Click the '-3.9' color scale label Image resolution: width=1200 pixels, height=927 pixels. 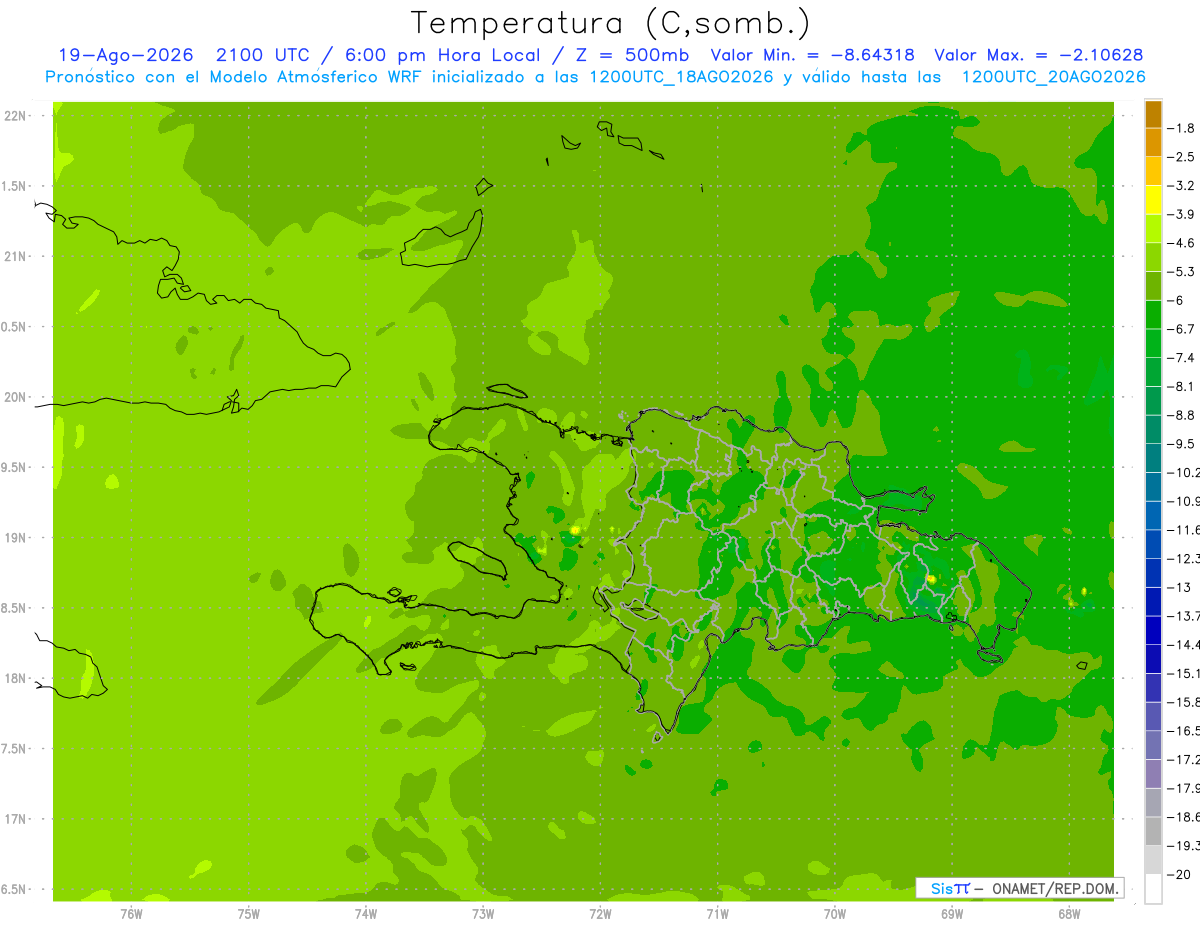point(1181,214)
